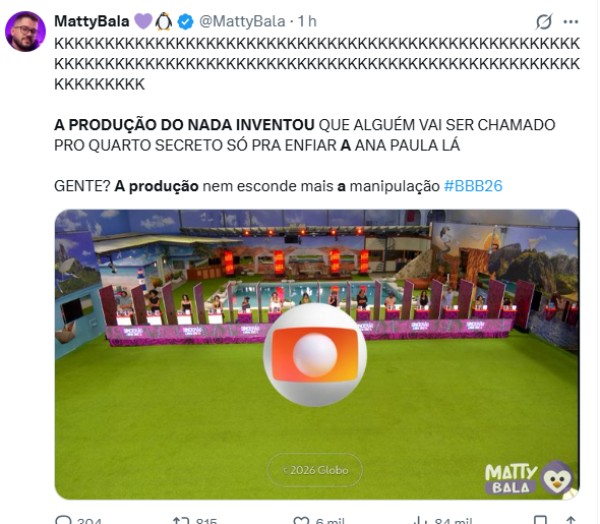The width and height of the screenshot is (600, 524).
Task: Click the repost arrows icon
Action: pyautogui.click(x=181, y=521)
